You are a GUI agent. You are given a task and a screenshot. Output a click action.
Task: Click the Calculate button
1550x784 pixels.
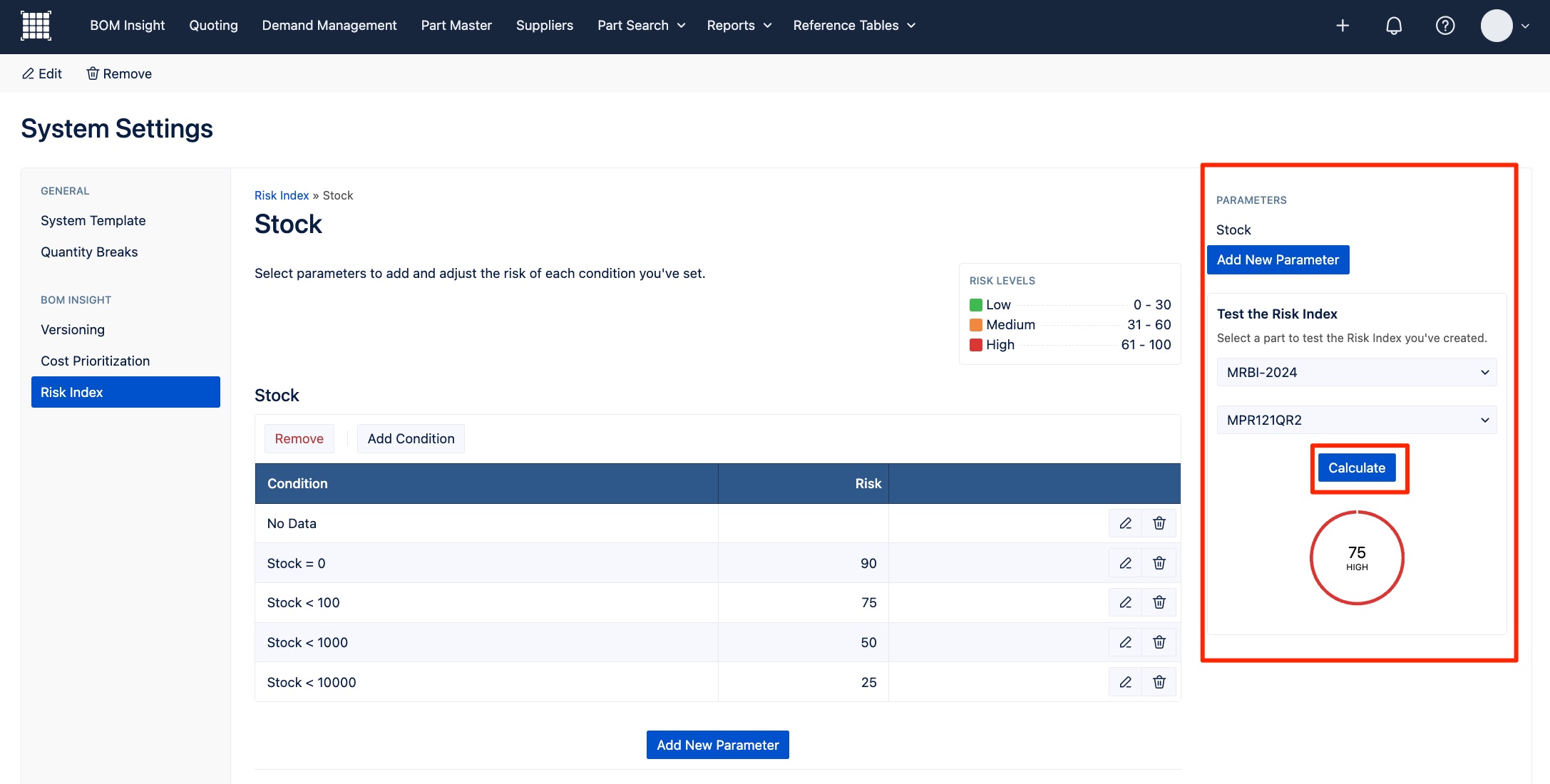click(x=1356, y=468)
